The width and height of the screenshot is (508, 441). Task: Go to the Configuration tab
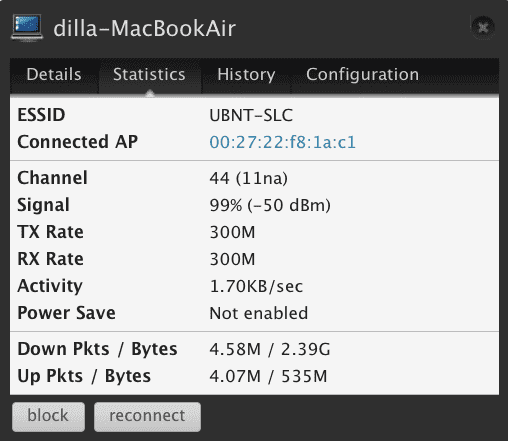point(362,75)
